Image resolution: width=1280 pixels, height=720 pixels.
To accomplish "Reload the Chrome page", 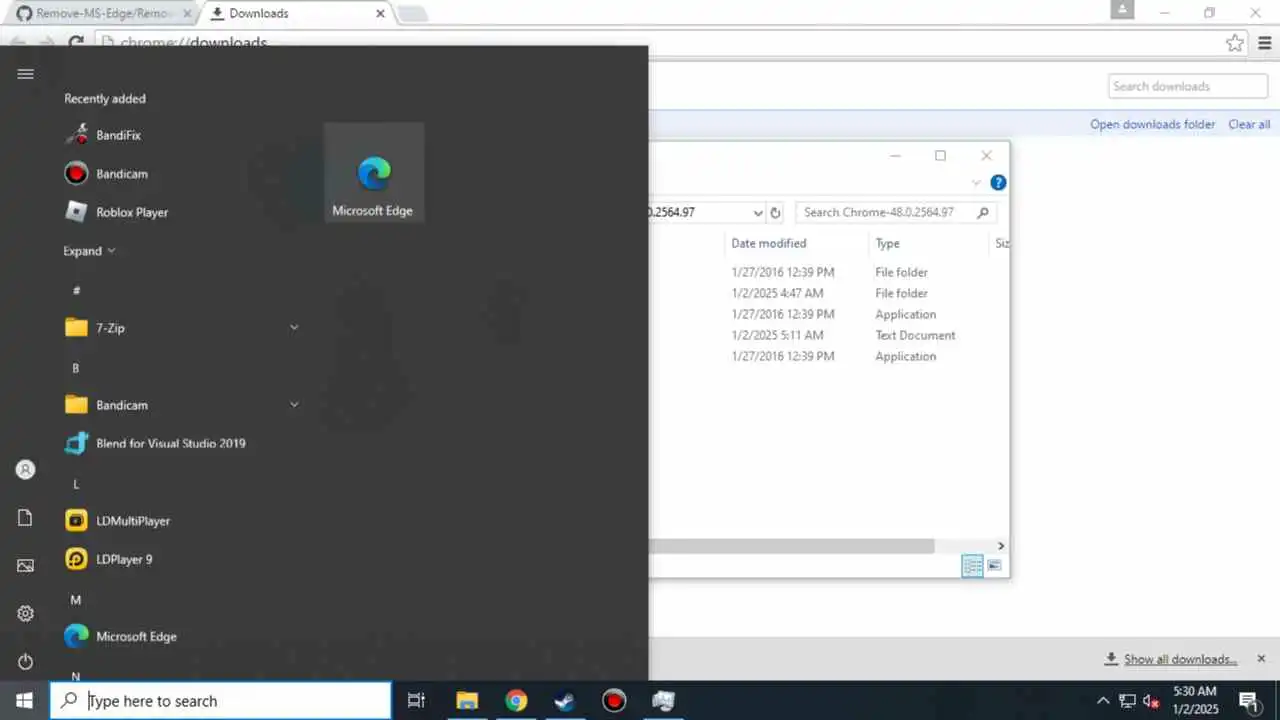I will click(76, 43).
